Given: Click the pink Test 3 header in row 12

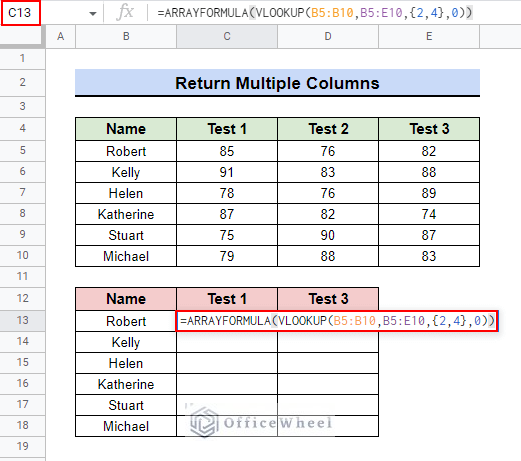Looking at the screenshot, I should click(x=328, y=299).
